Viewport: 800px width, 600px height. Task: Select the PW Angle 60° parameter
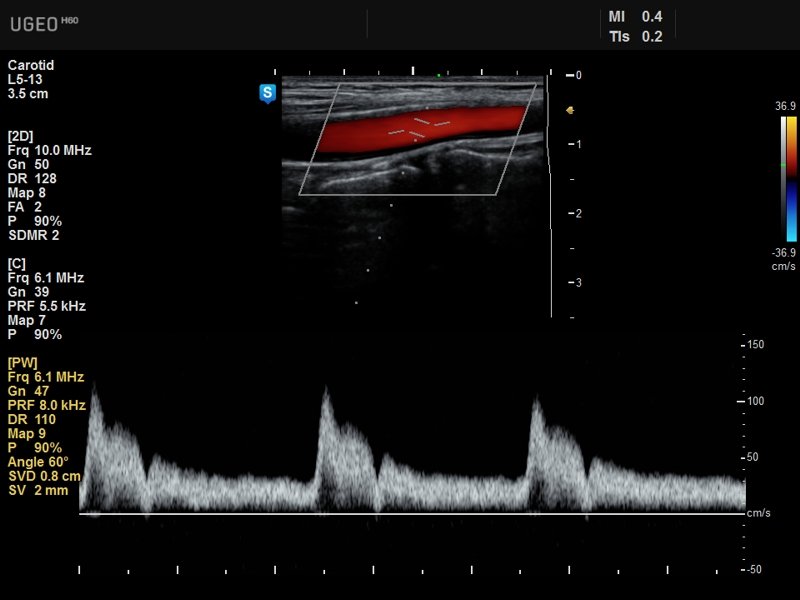(38, 462)
